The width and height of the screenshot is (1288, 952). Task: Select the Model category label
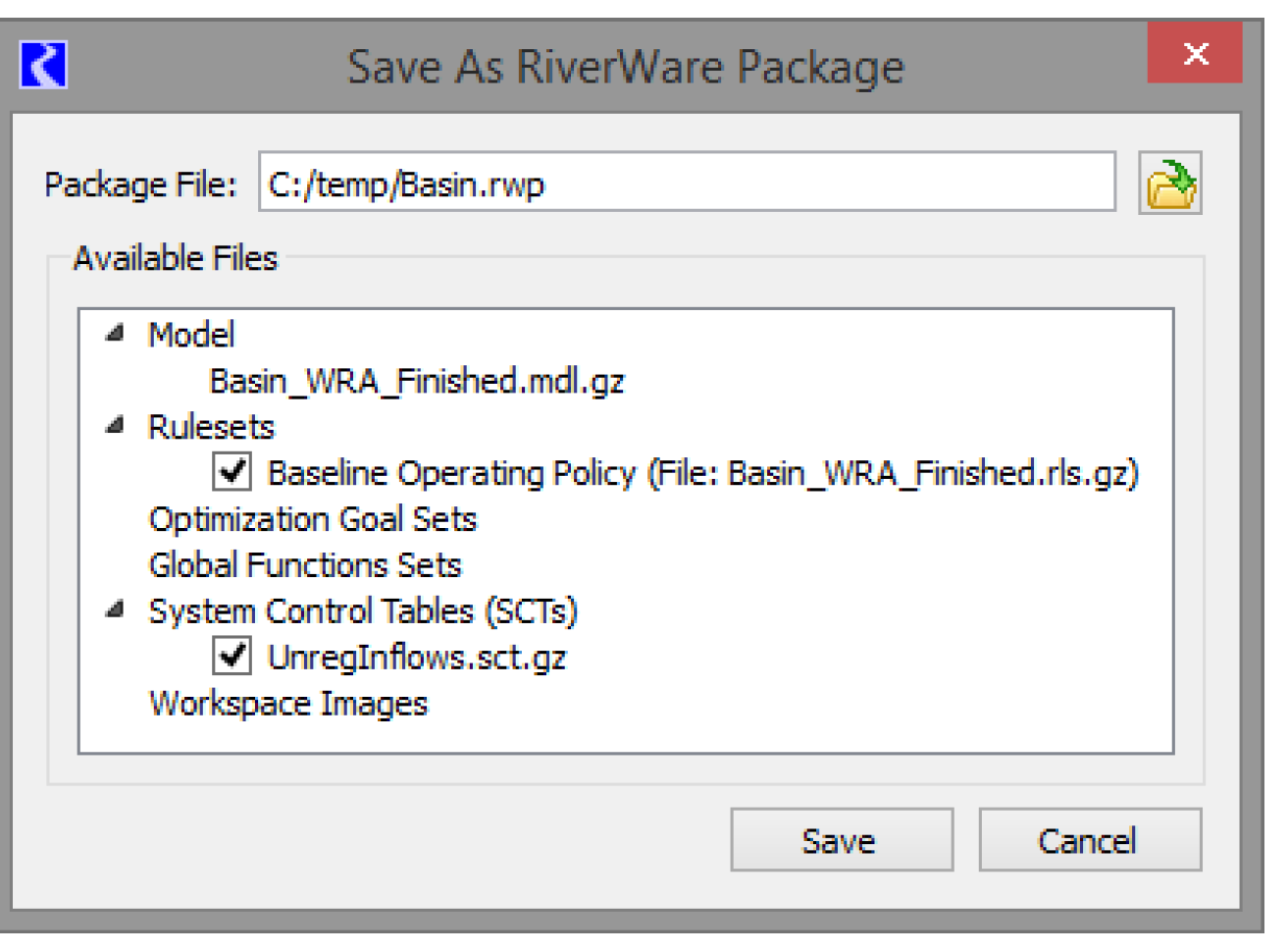191,335
